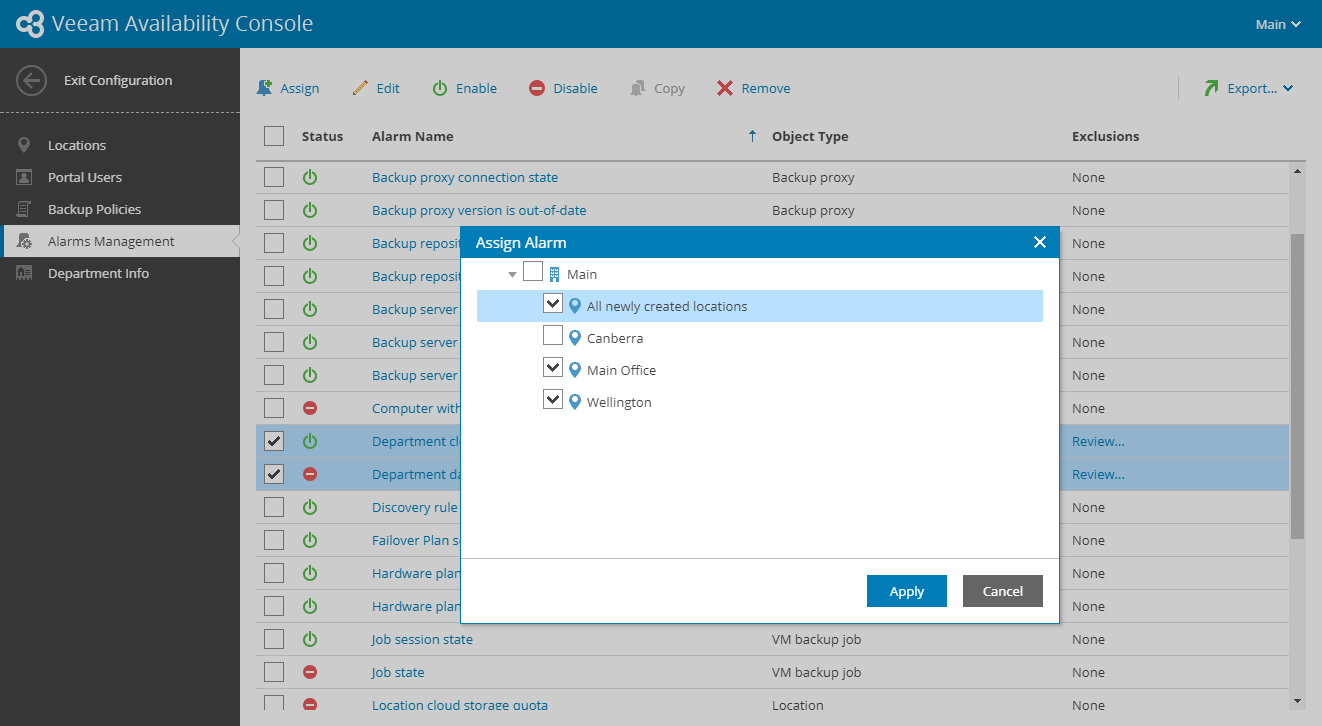
Task: Check the Backup proxy connection state row checkbox
Action: click(274, 177)
